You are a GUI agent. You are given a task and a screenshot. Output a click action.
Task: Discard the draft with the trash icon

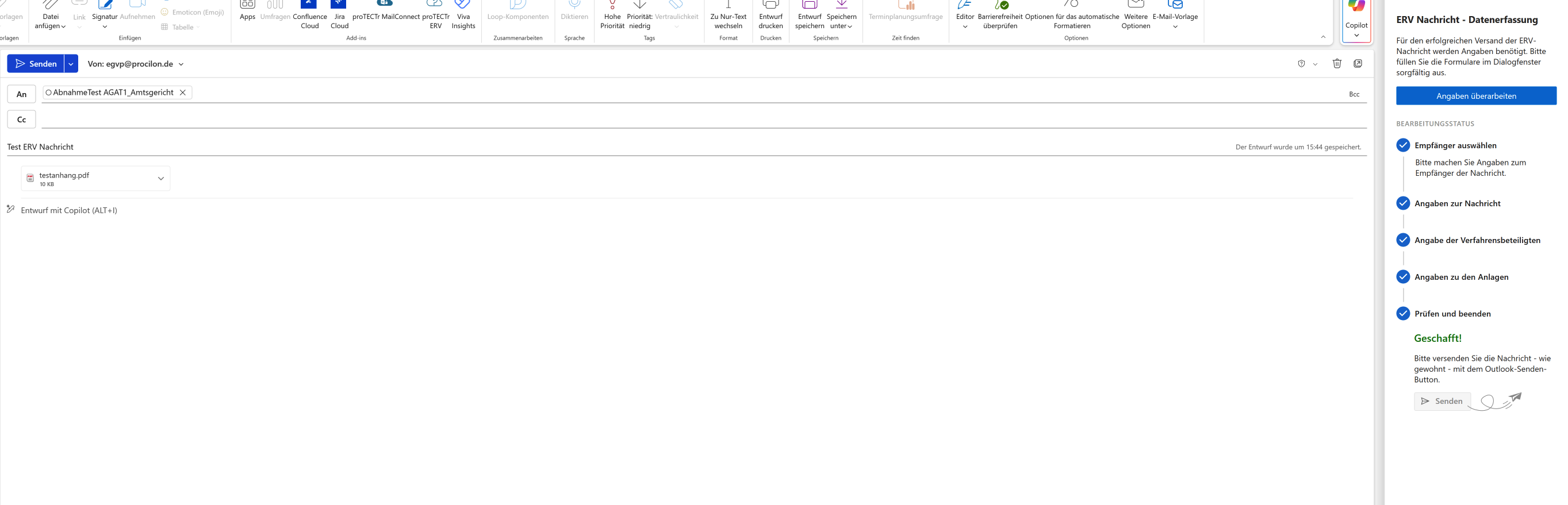click(x=1337, y=63)
